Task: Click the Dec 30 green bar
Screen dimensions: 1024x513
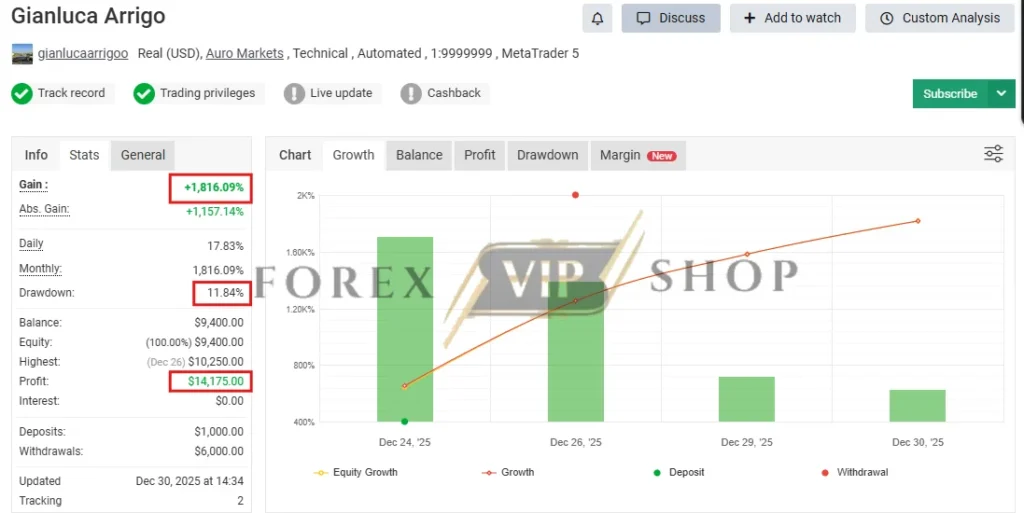Action: 918,406
